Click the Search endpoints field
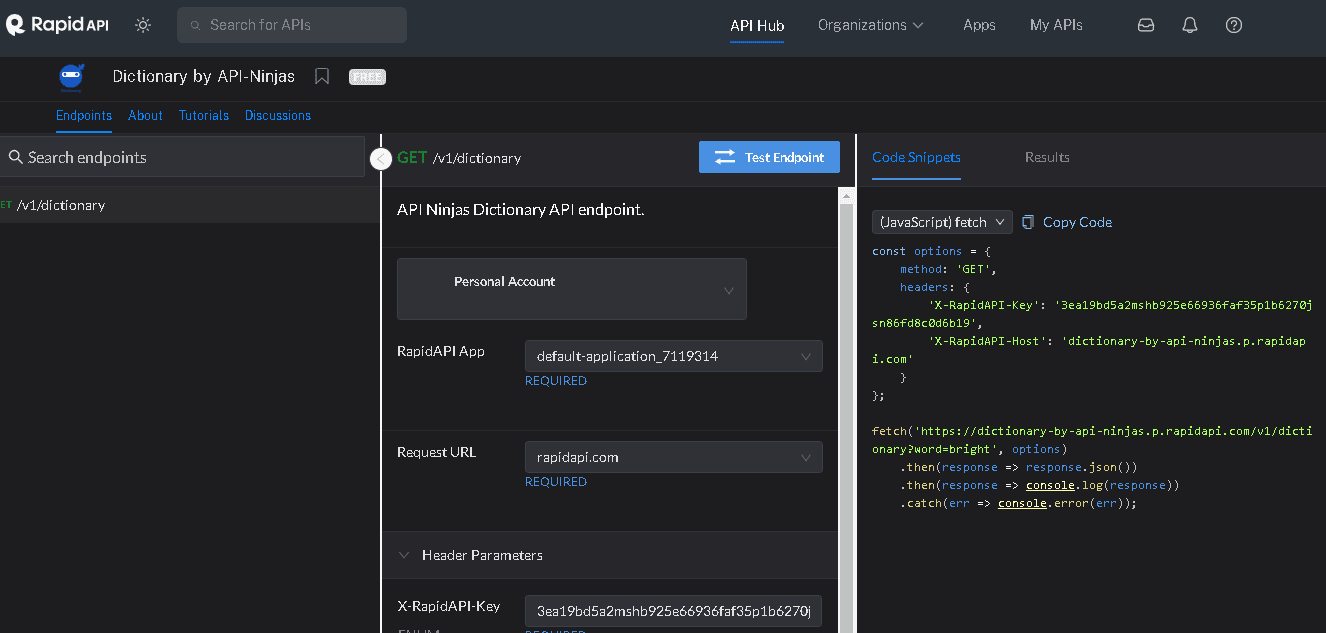1326x633 pixels. 182,157
